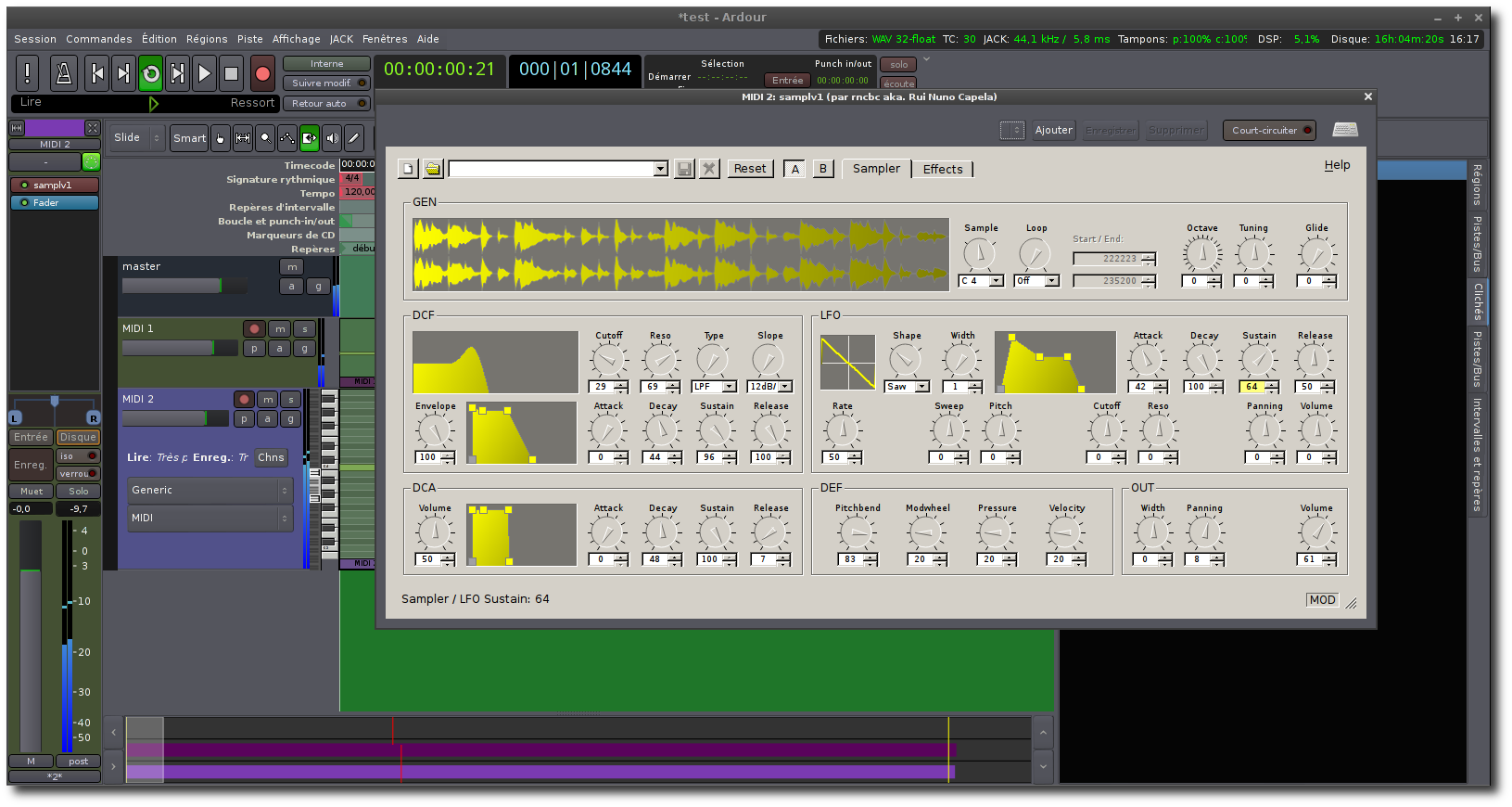
Task: Toggle loop playback in transport bar
Action: coord(150,73)
